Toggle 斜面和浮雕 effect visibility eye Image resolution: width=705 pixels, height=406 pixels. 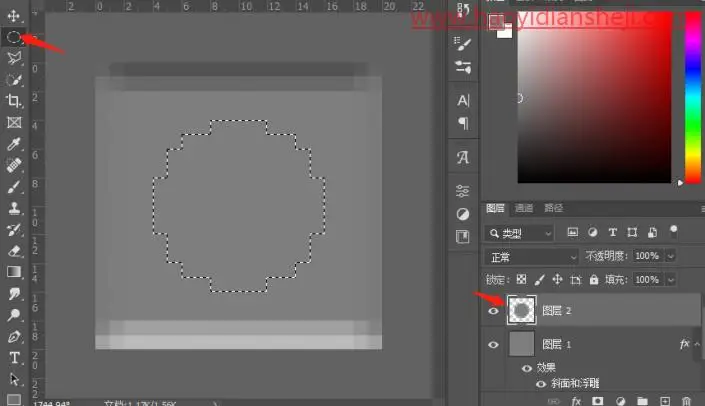pos(541,384)
